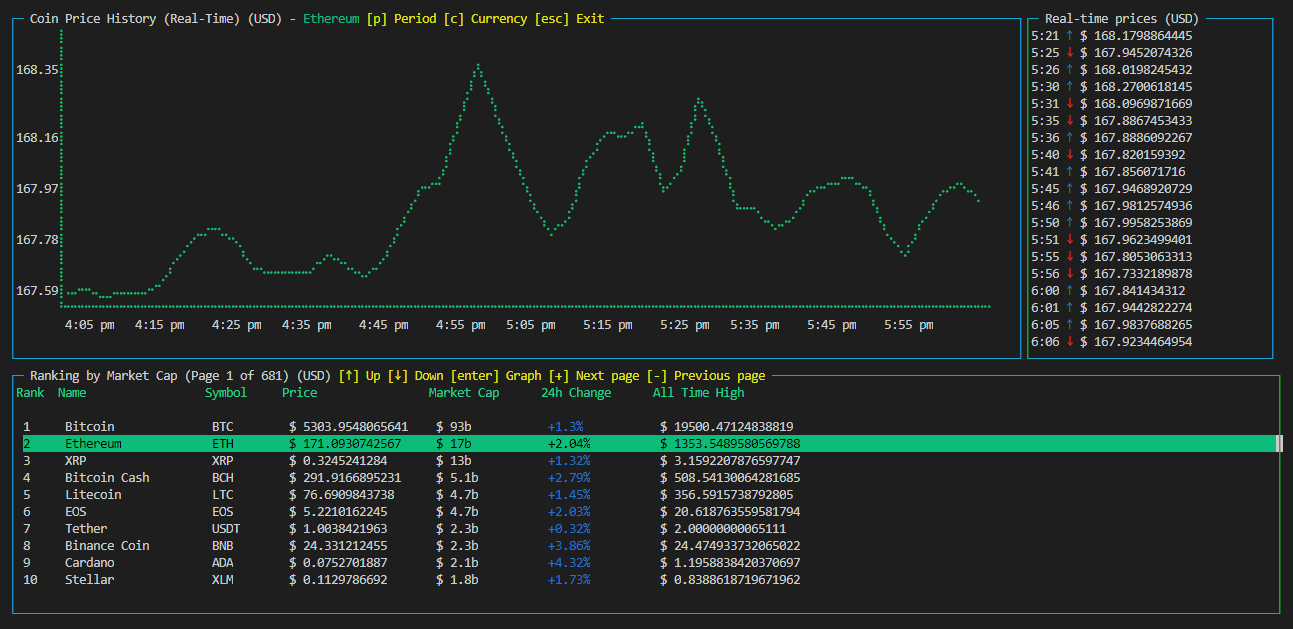Click the [esc] Exit shortcut label

coord(570,19)
